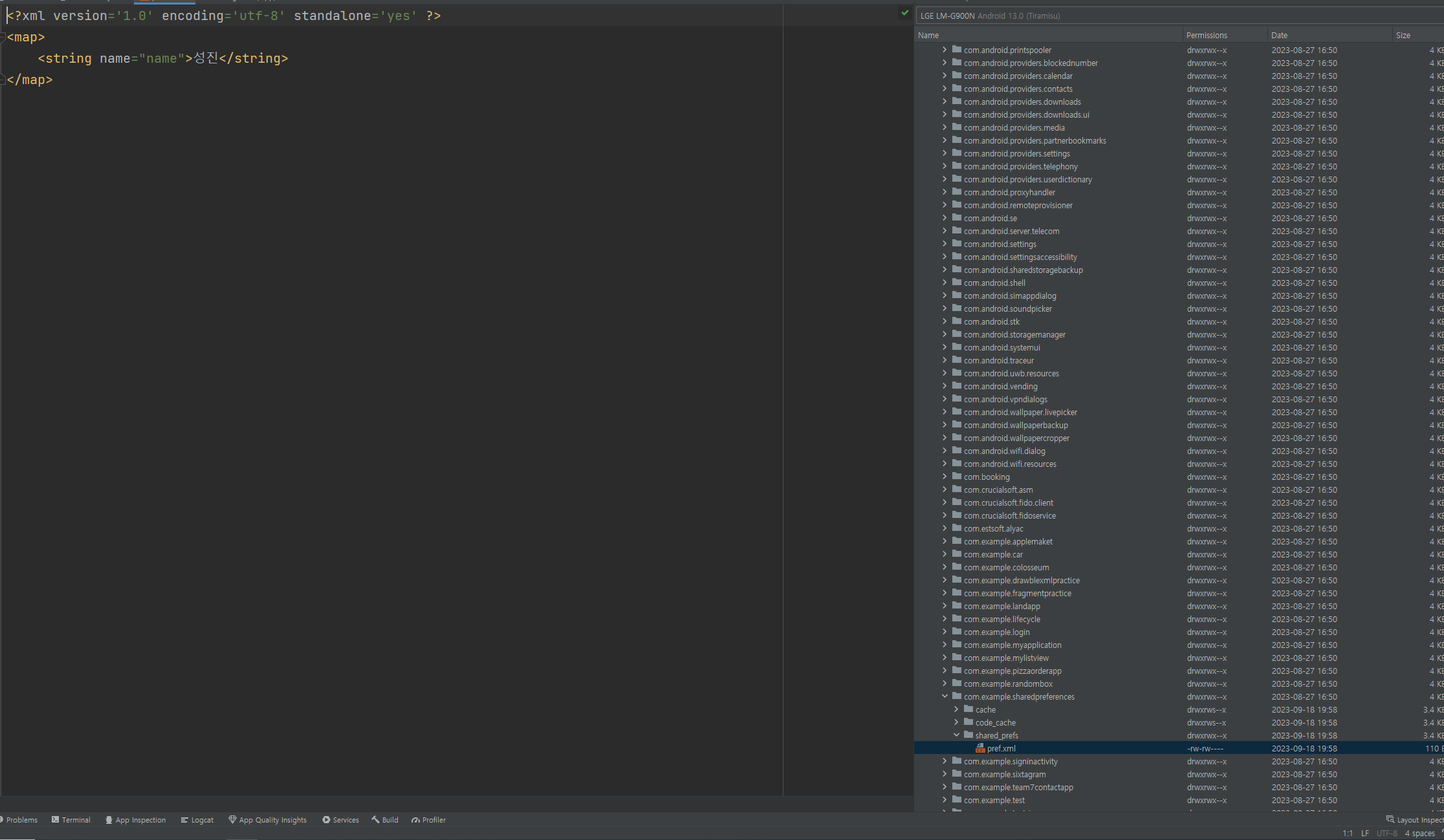Select com.android.providers.calendar row
1444x840 pixels.
pyautogui.click(x=1179, y=76)
